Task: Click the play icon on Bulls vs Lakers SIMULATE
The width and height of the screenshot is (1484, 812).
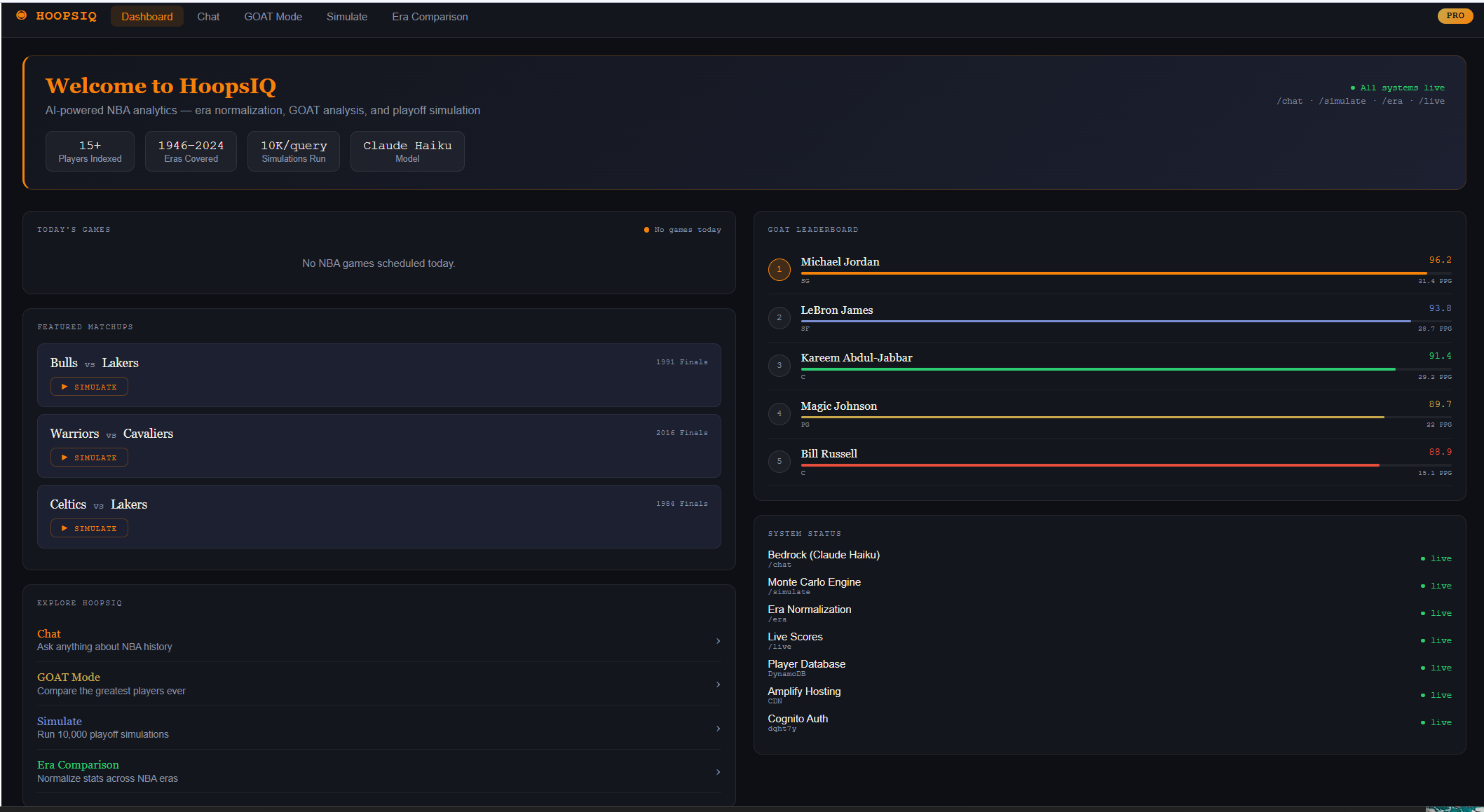Action: (x=64, y=386)
